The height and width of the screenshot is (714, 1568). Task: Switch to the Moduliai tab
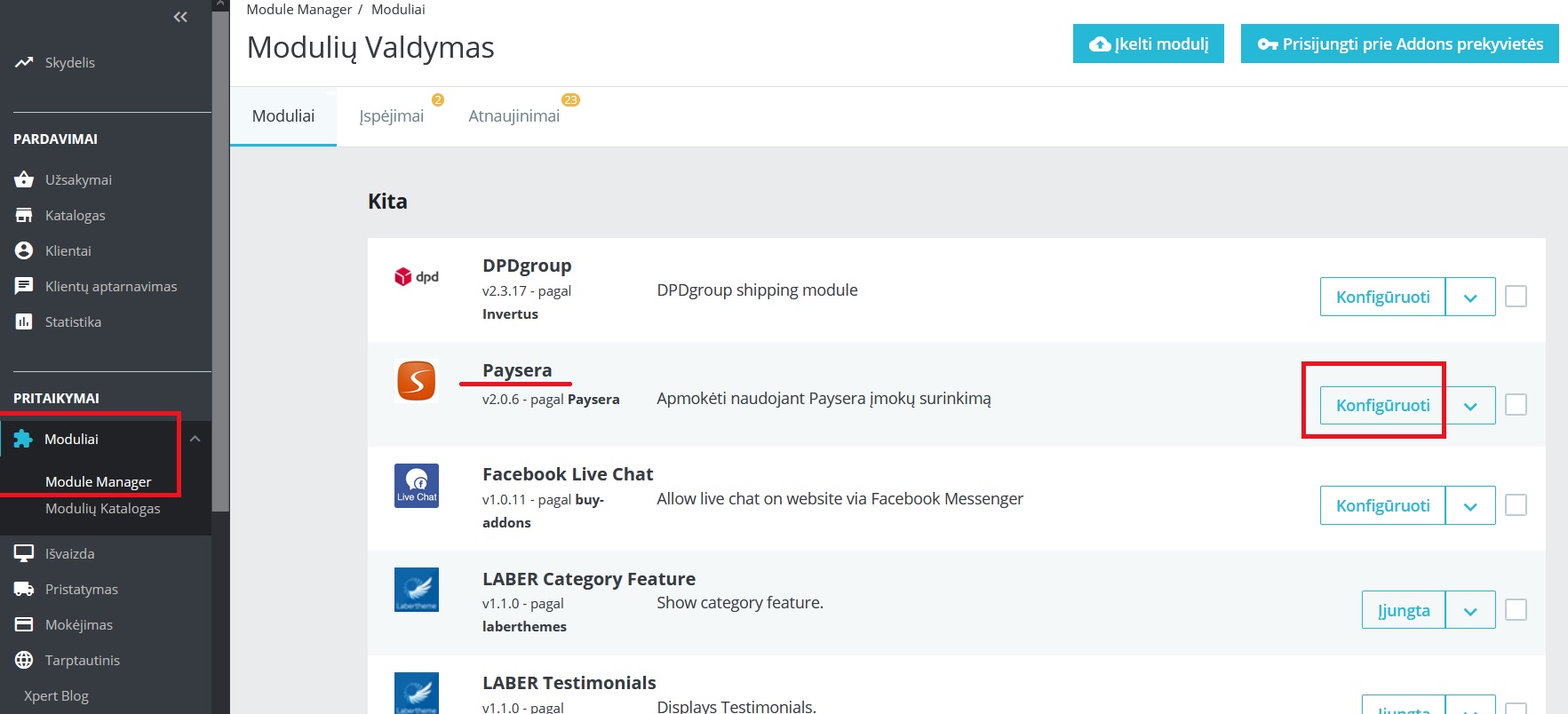(283, 116)
